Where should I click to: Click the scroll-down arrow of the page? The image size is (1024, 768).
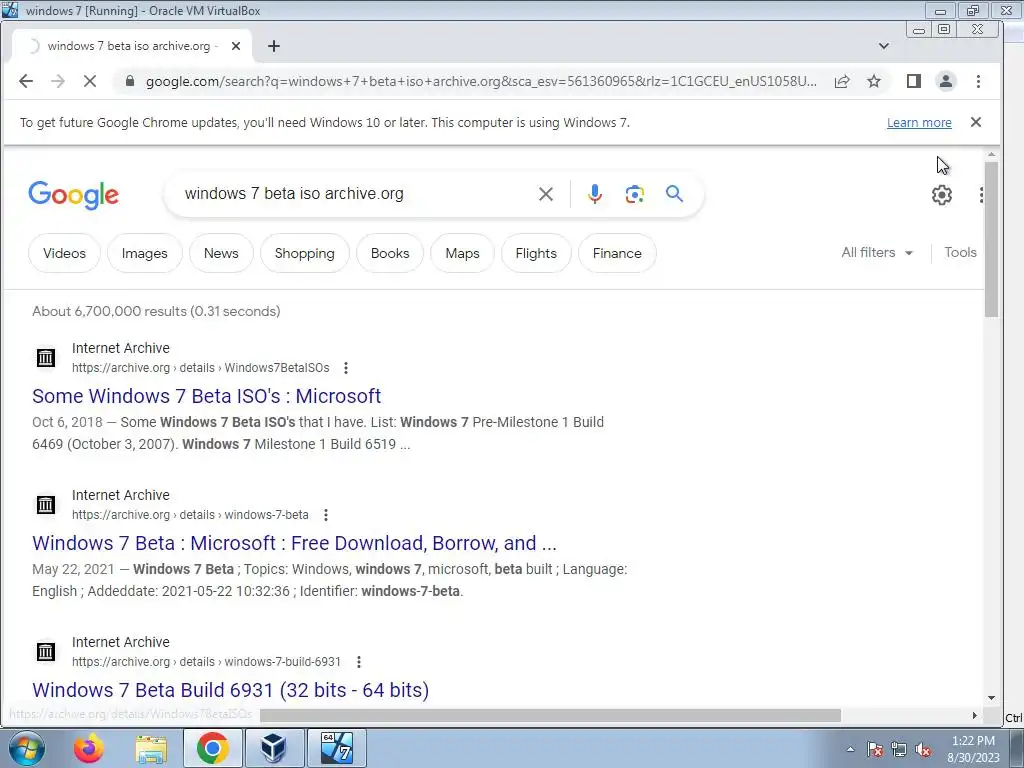tap(991, 698)
